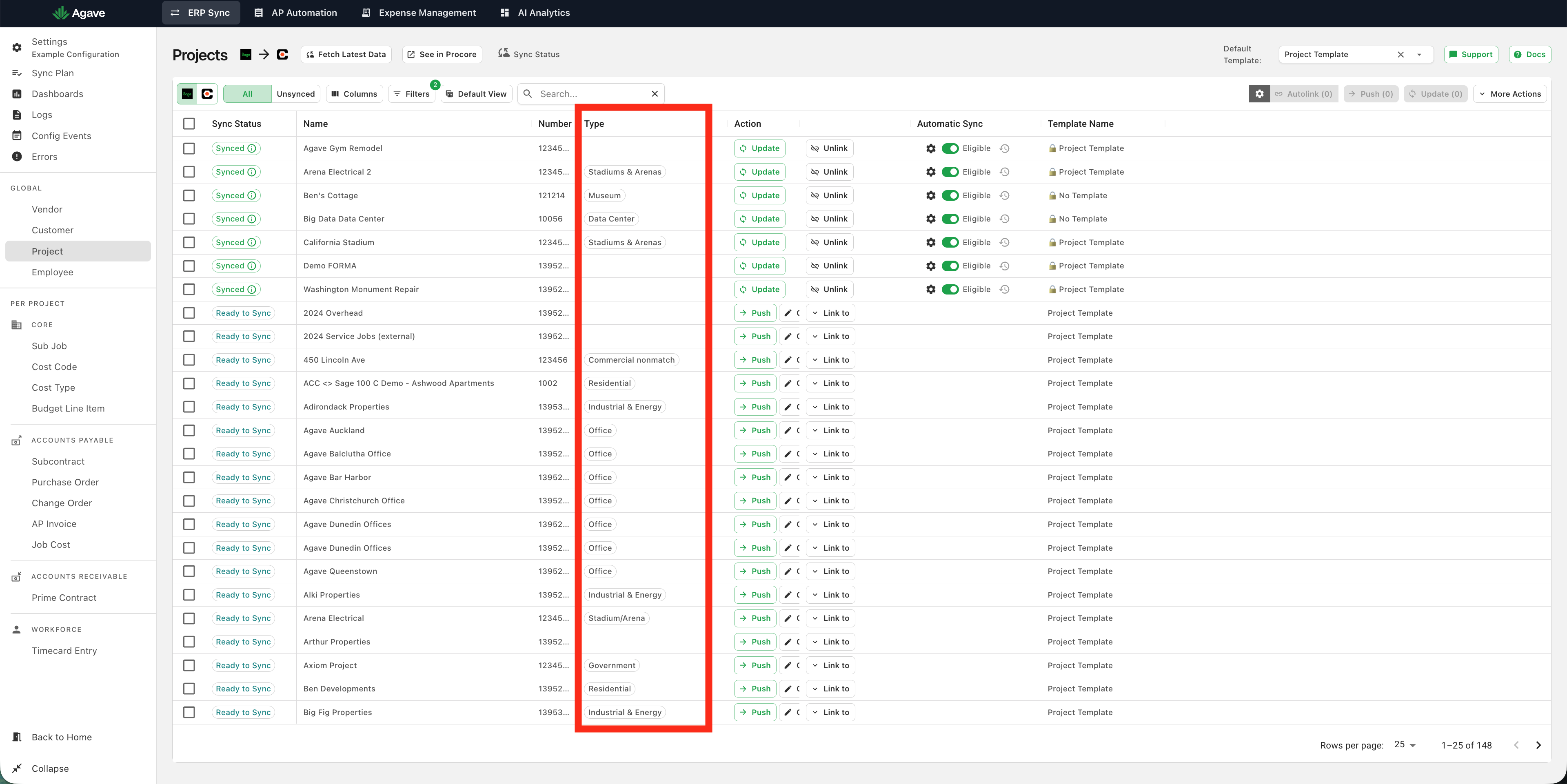Screen dimensions: 1567x784
Task: Check the select-all checkbox in table header
Action: pyautogui.click(x=189, y=124)
